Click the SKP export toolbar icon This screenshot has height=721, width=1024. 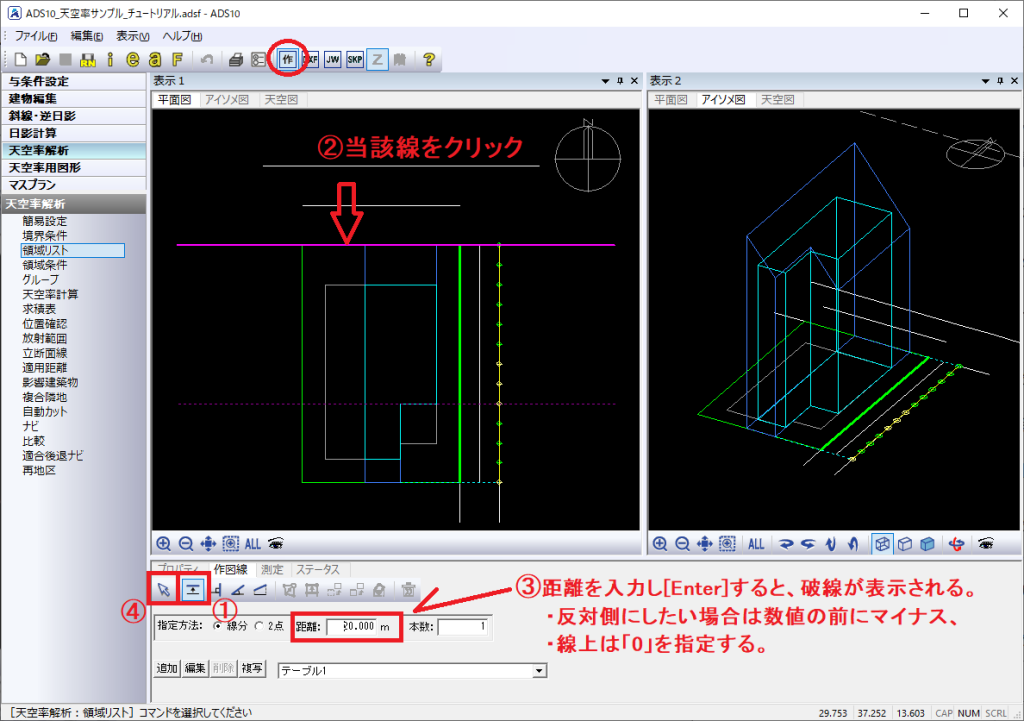(355, 60)
